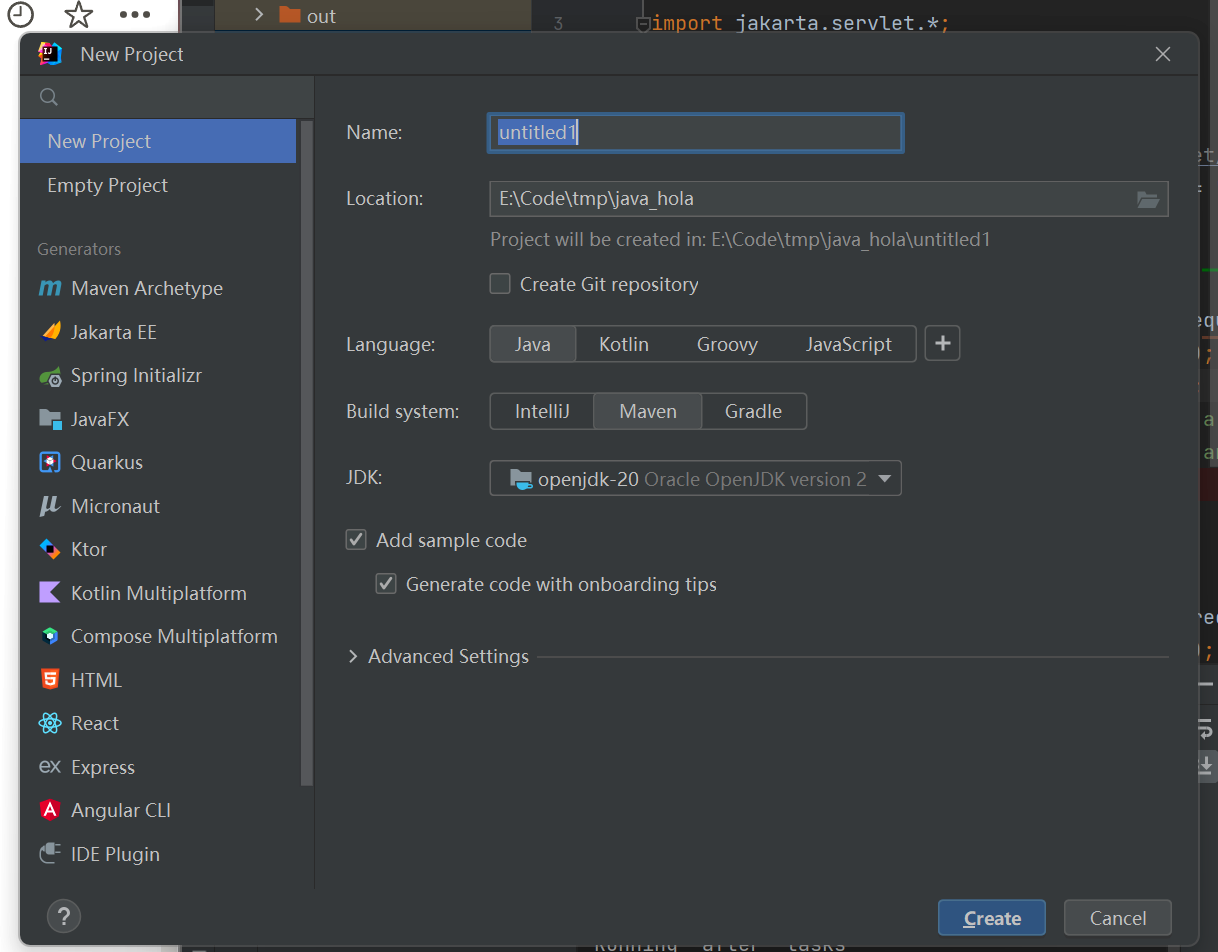The height and width of the screenshot is (952, 1218).
Task: Click the project Name input field
Action: pos(695,133)
